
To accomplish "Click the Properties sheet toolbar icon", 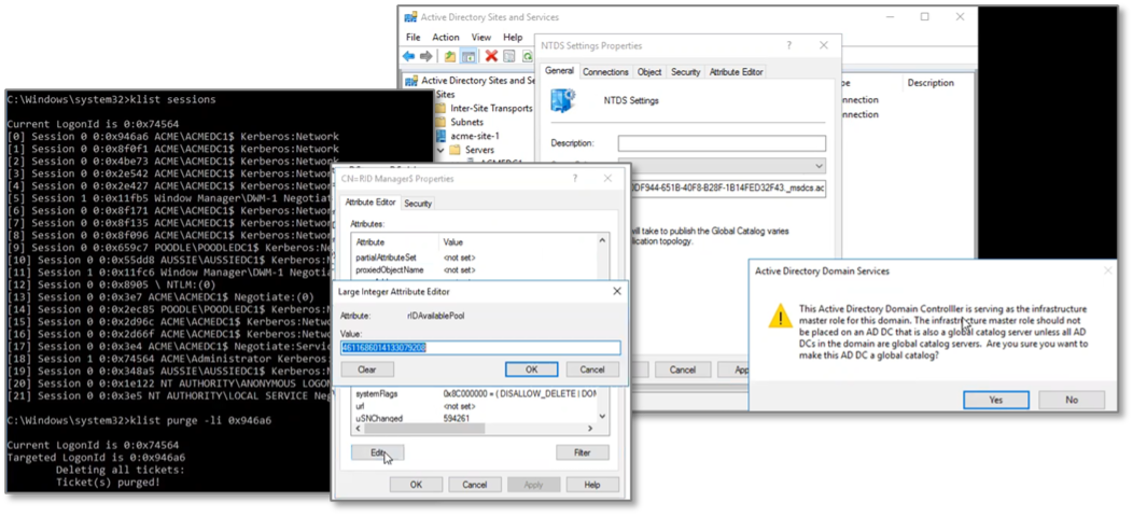I will tap(509, 56).
